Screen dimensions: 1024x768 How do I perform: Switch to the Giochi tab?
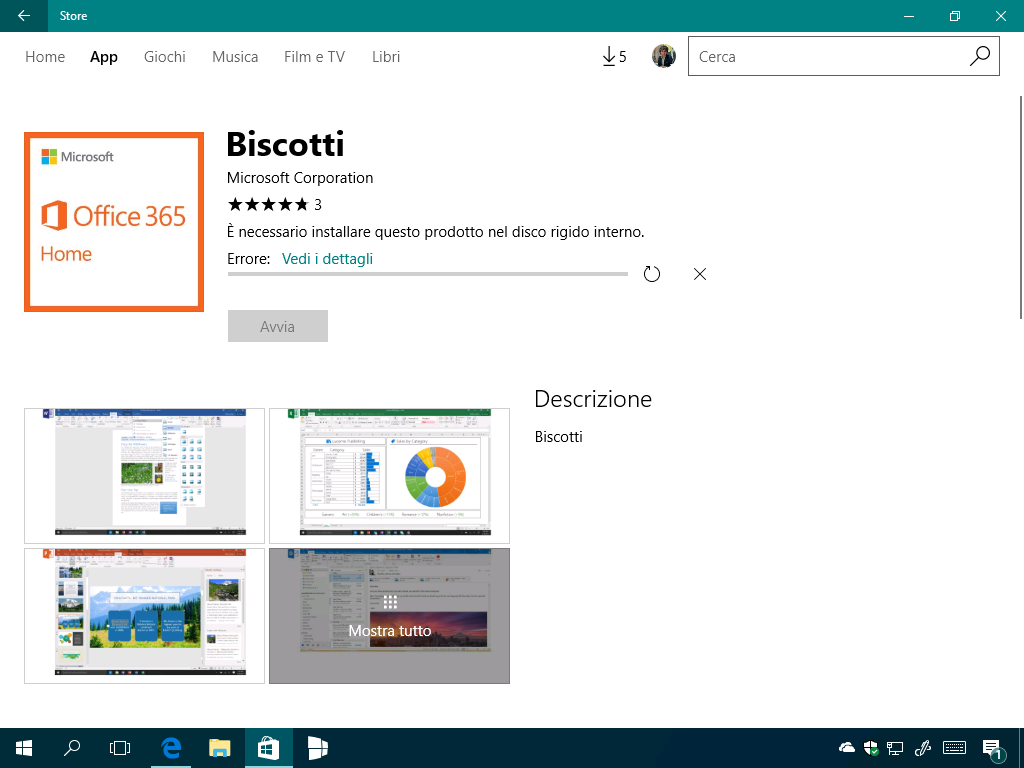(x=165, y=57)
